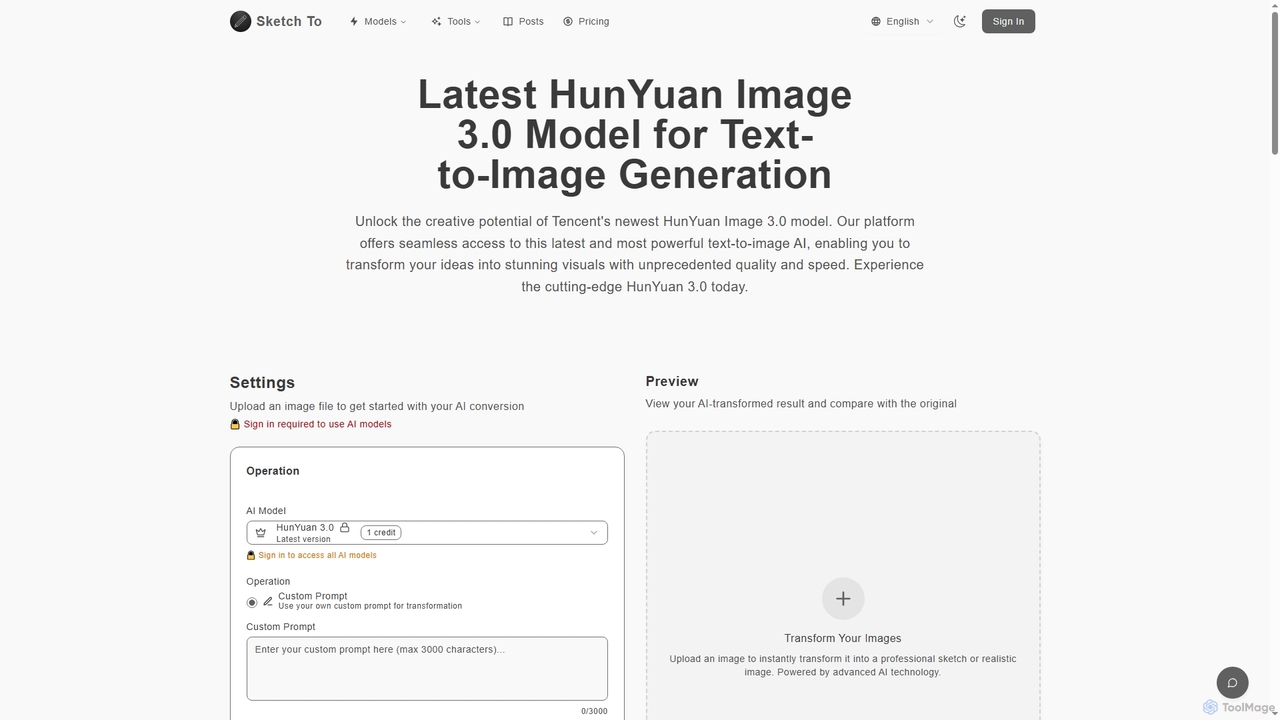This screenshot has height=720, width=1280.
Task: Open the Pricing page
Action: (586, 21)
